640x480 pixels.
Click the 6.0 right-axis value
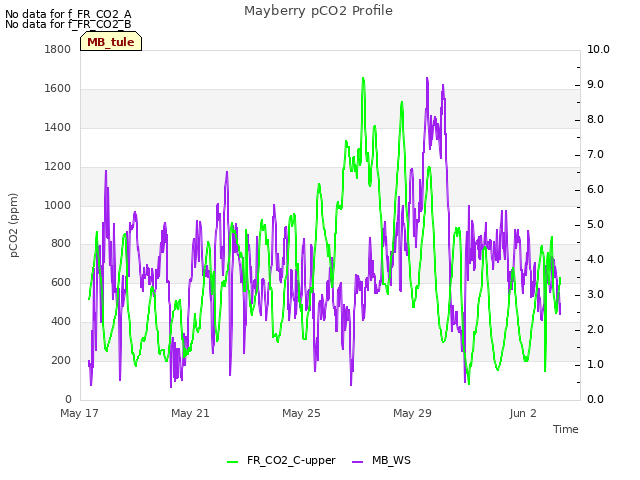(596, 189)
